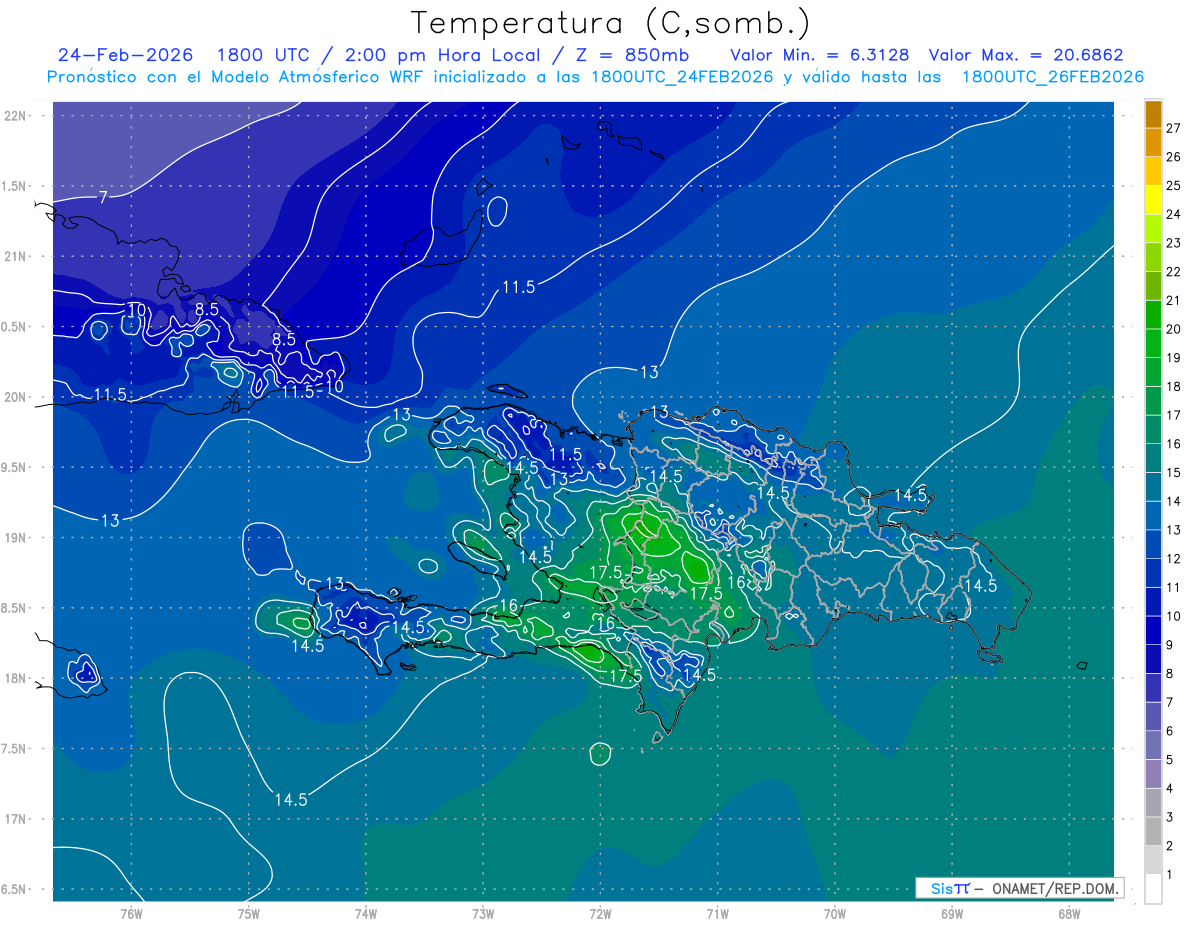
Task: Click the '20' value on the color scale
Action: pyautogui.click(x=1173, y=329)
